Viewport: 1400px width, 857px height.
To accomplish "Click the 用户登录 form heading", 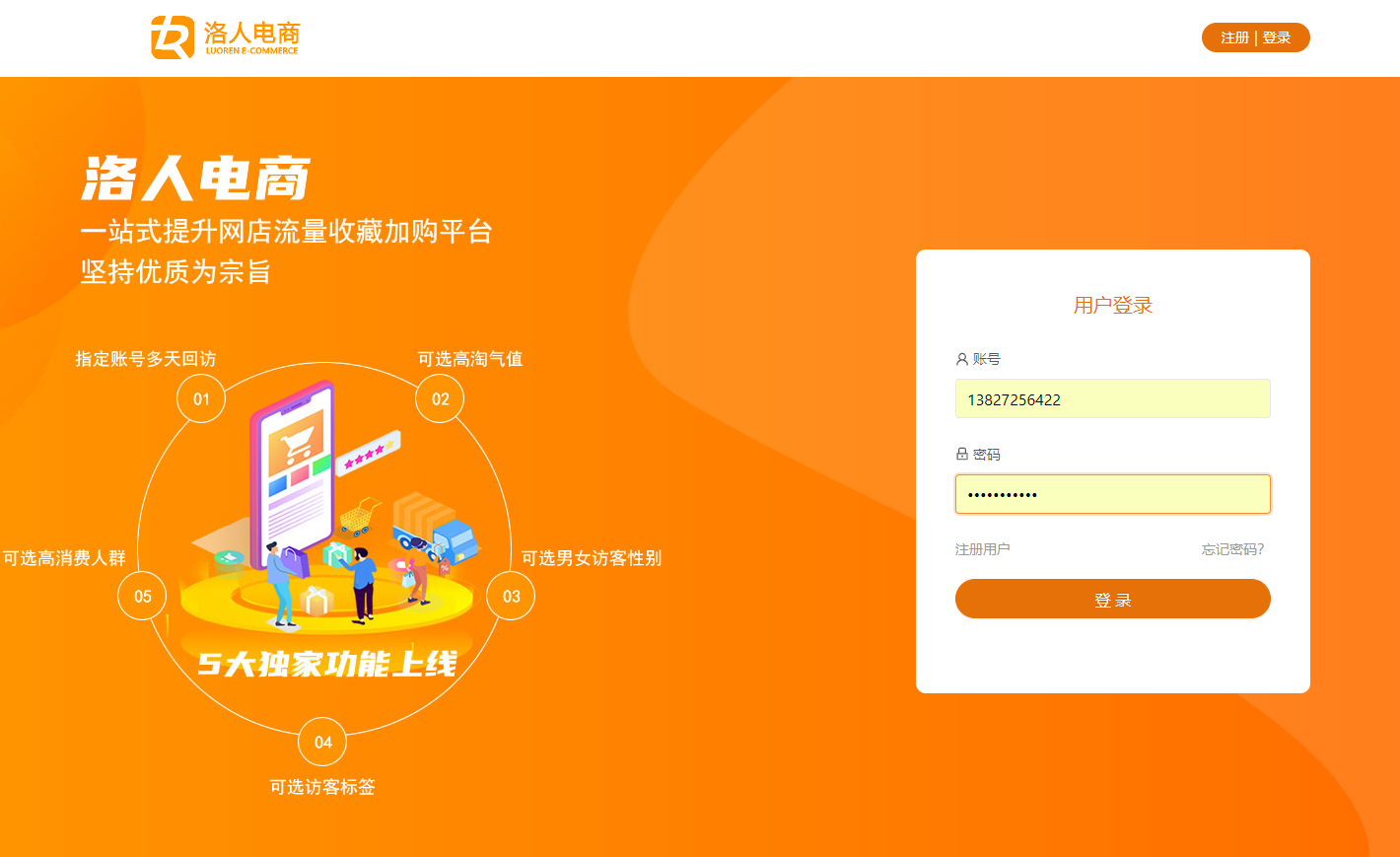I will click(1112, 305).
